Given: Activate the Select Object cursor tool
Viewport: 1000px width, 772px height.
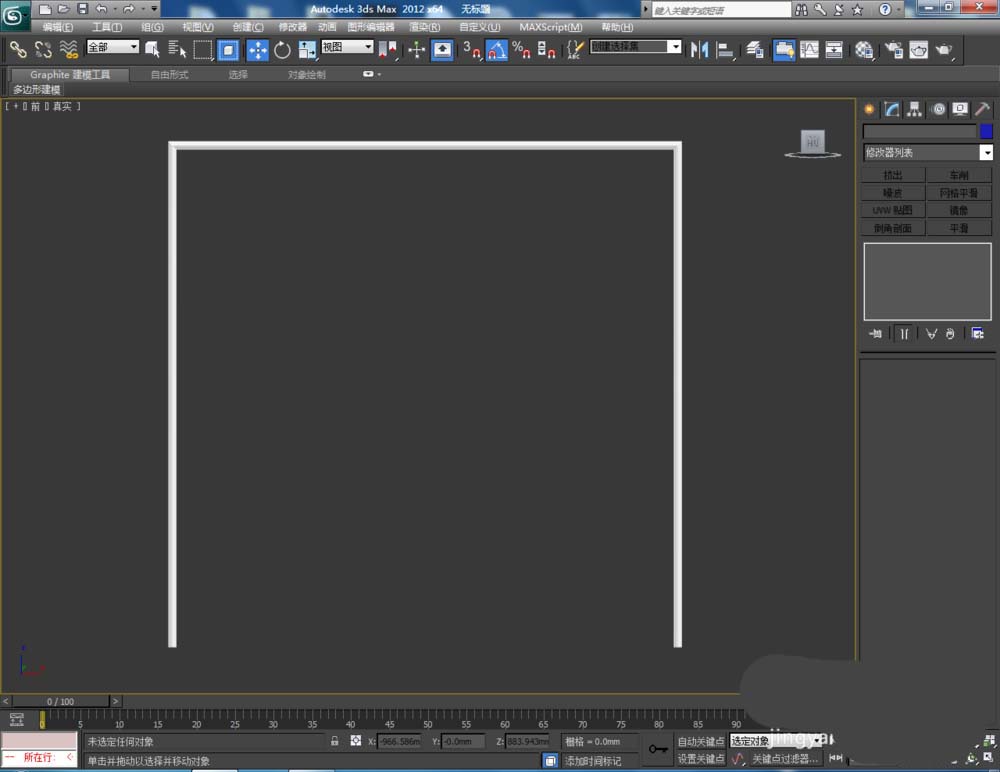Looking at the screenshot, I should click(152, 50).
